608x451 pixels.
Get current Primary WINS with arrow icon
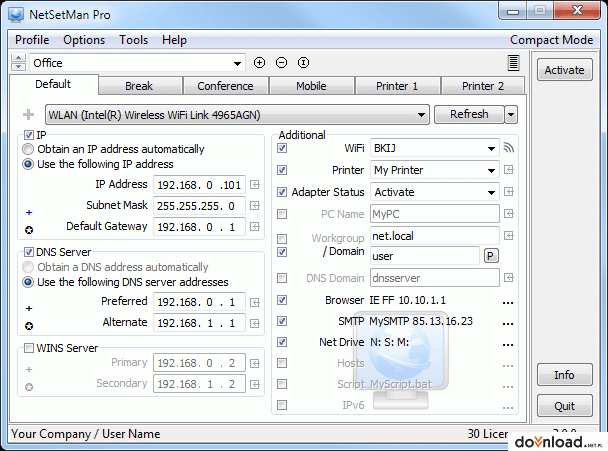(x=255, y=363)
